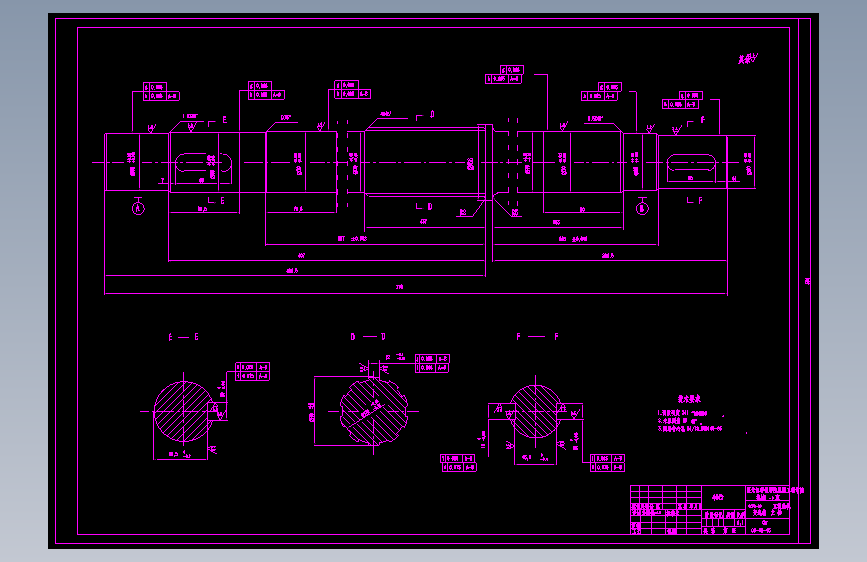This screenshot has width=867, height=562.
Task: Click the 技术要求 technical requirements heading
Action: coord(689,399)
